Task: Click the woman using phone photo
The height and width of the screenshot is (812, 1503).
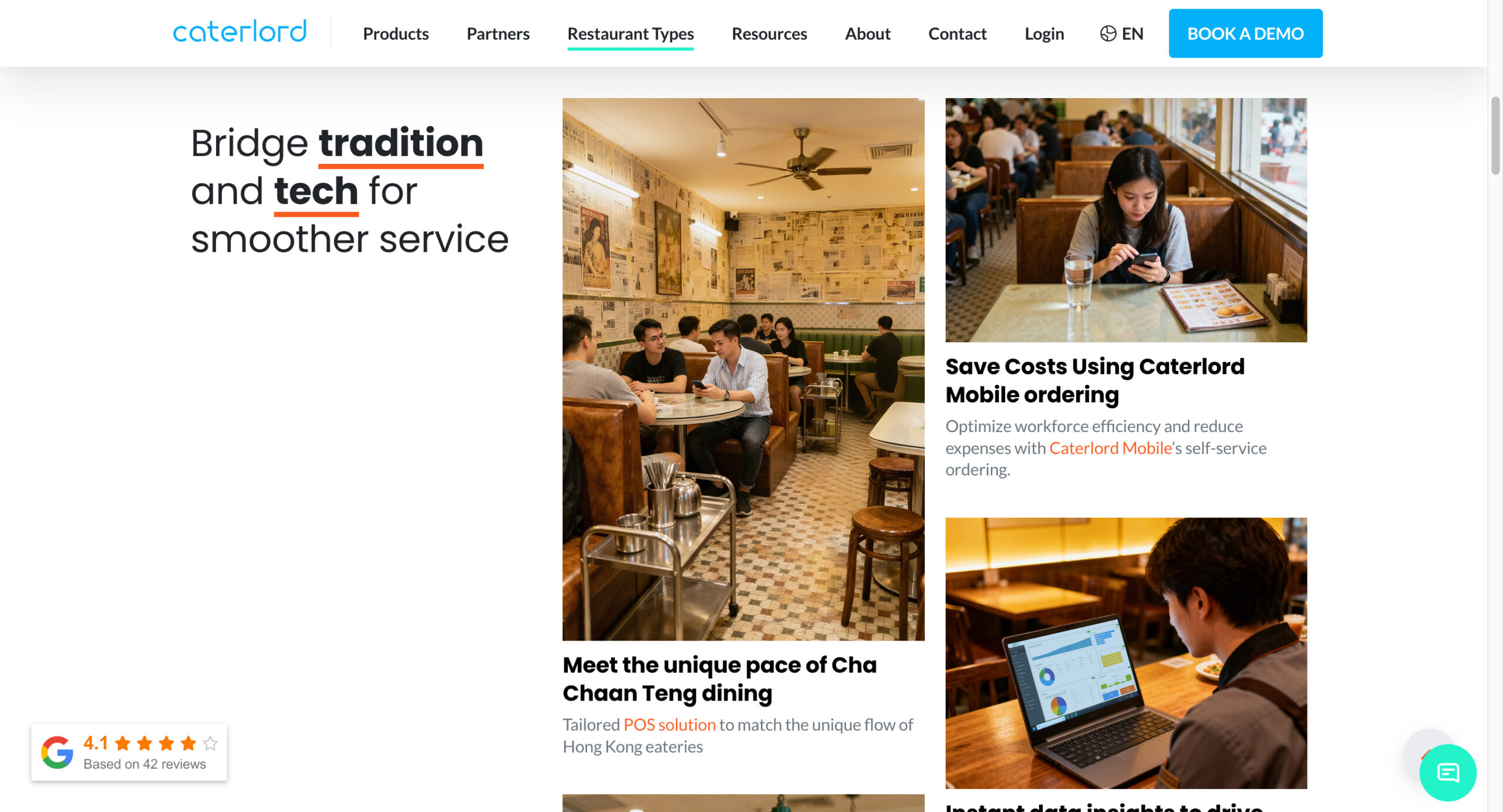Action: click(x=1126, y=220)
